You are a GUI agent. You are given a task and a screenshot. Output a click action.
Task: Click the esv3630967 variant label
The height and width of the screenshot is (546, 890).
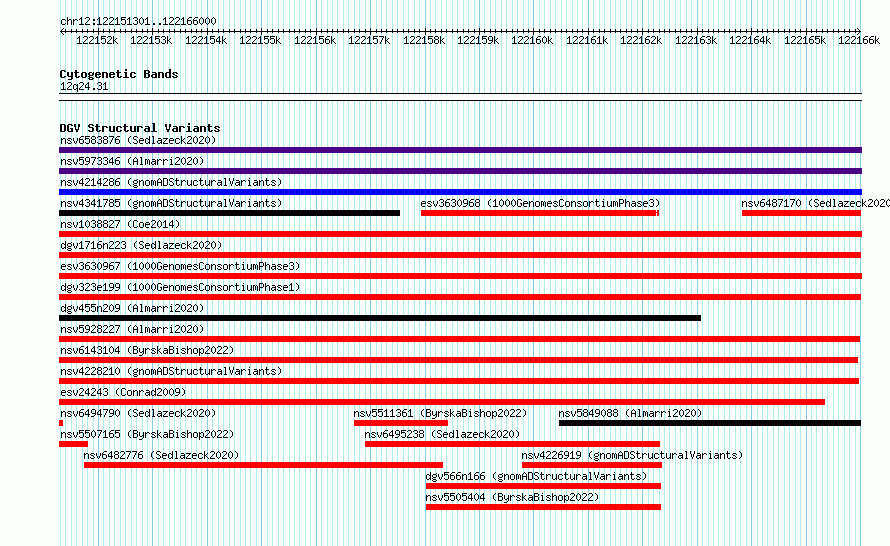pos(180,266)
